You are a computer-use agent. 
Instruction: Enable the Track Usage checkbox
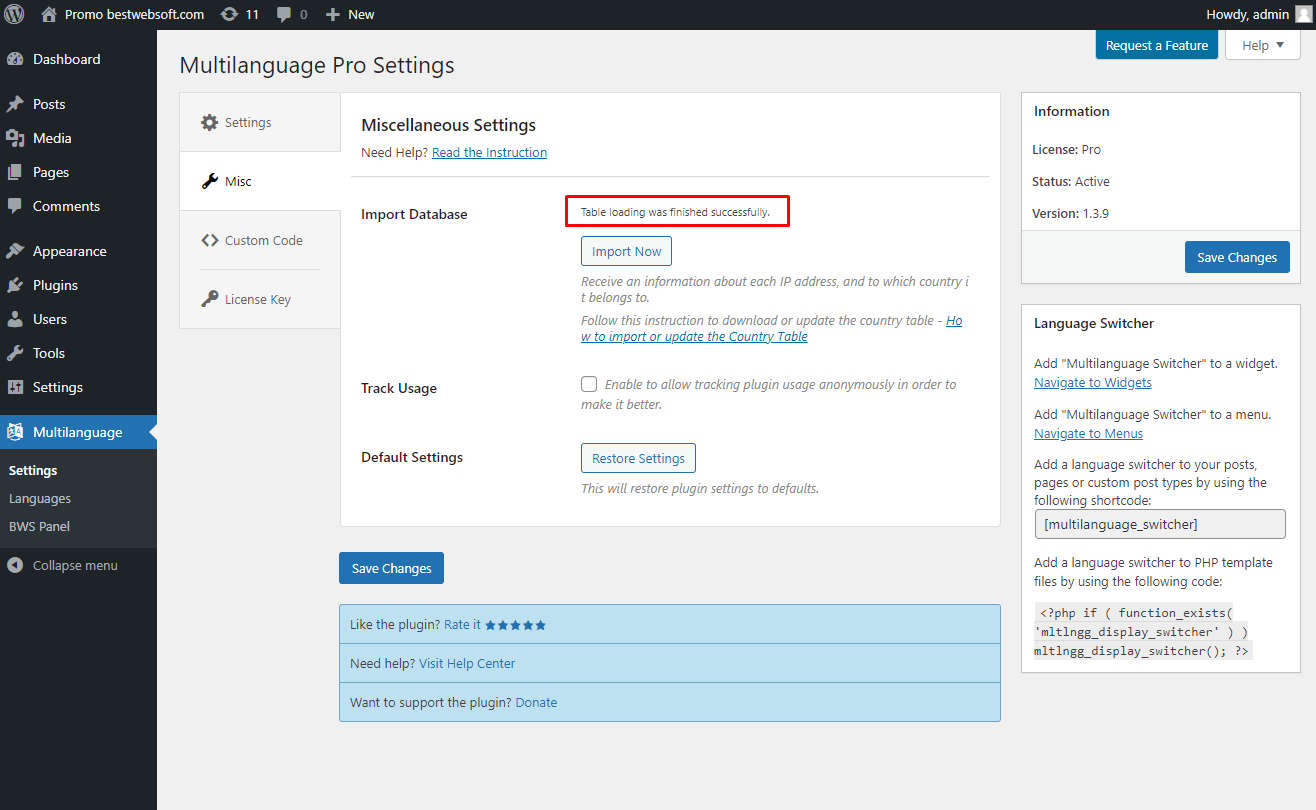click(x=589, y=384)
